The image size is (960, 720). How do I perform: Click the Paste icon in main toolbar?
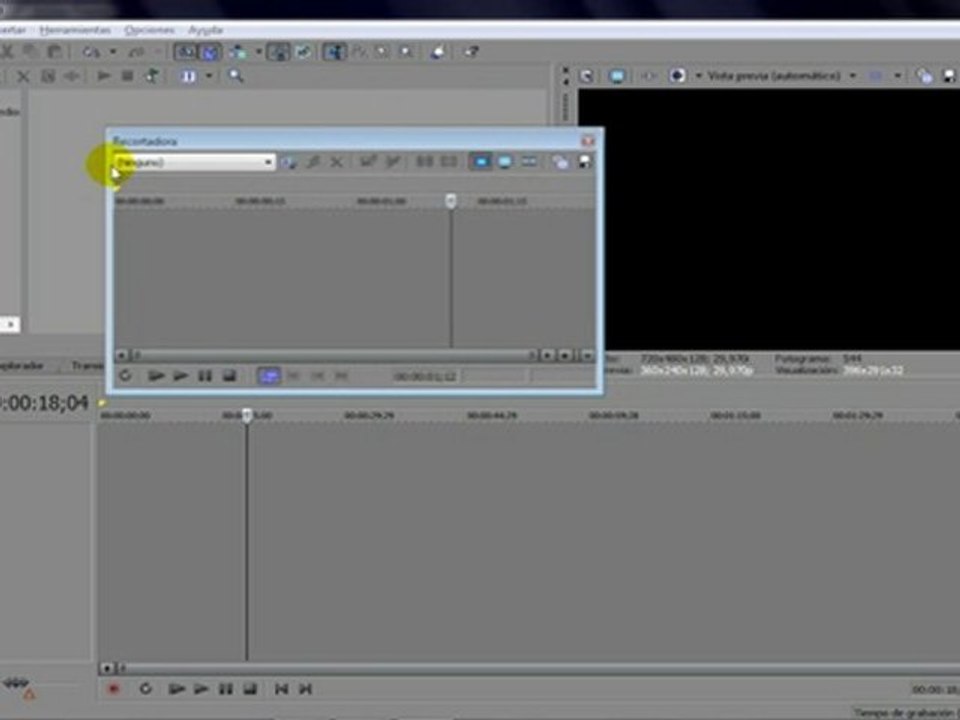click(x=54, y=51)
